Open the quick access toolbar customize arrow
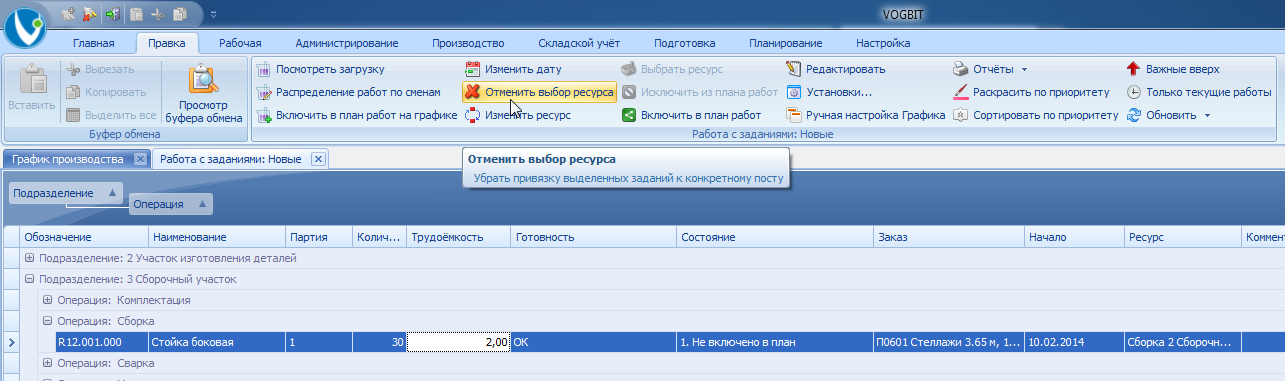Viewport: 1285px width, 381px height. coord(214,14)
